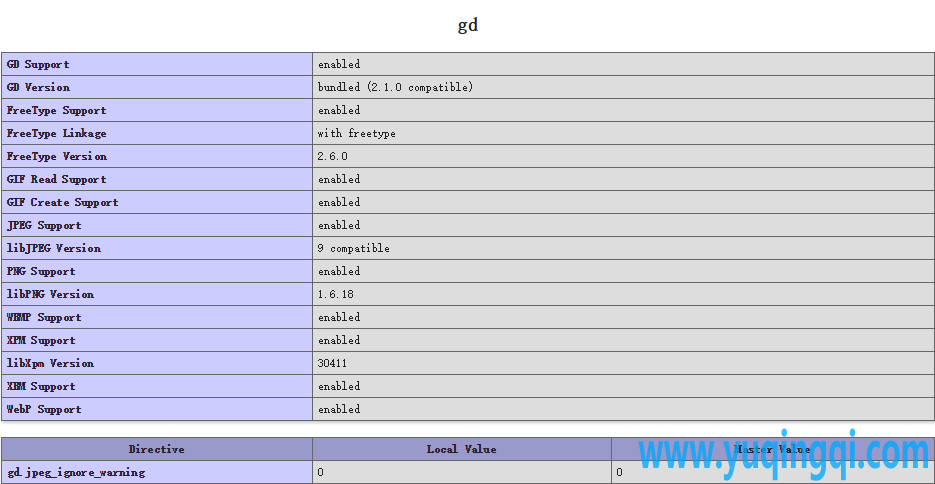The height and width of the screenshot is (484, 935).
Task: Click the Local Value "0" for gd.jpeg_ignore_warning
Action: tap(321, 473)
